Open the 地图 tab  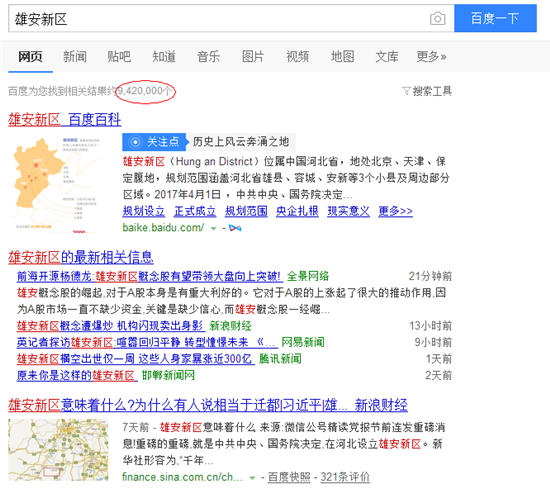click(342, 56)
